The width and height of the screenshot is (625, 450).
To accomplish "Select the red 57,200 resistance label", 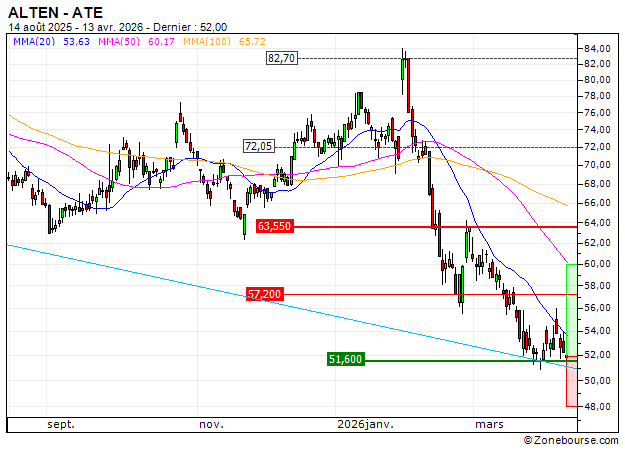I will pyautogui.click(x=264, y=295).
